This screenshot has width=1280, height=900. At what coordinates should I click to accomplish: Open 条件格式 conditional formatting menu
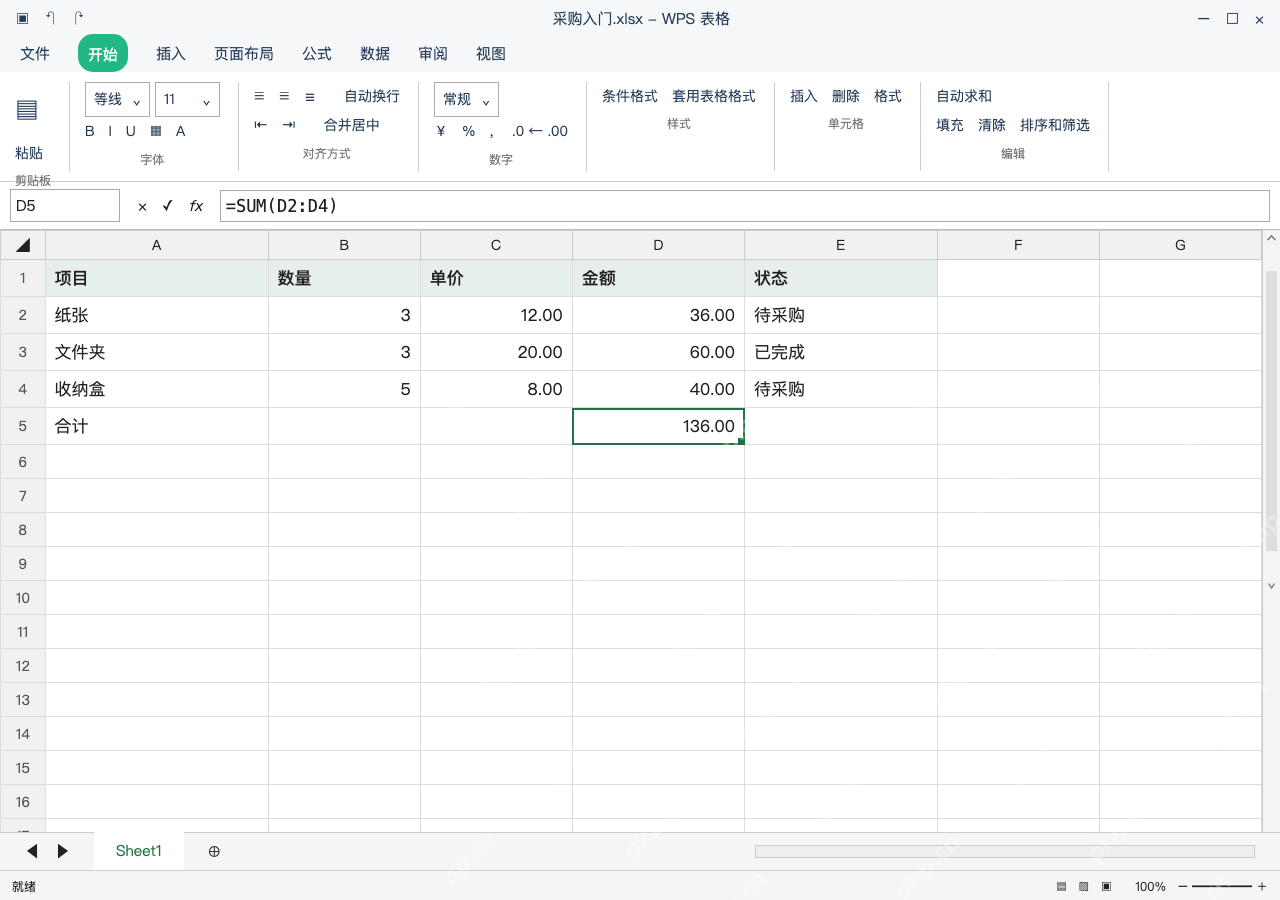click(630, 96)
